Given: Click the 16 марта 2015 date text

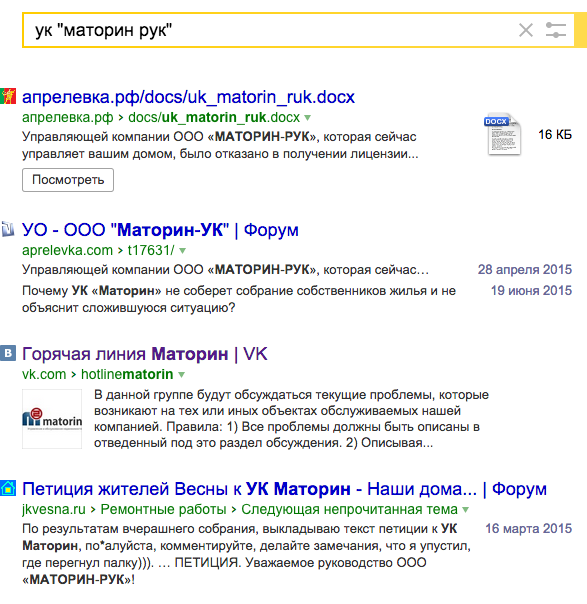Looking at the screenshot, I should 528,528.
